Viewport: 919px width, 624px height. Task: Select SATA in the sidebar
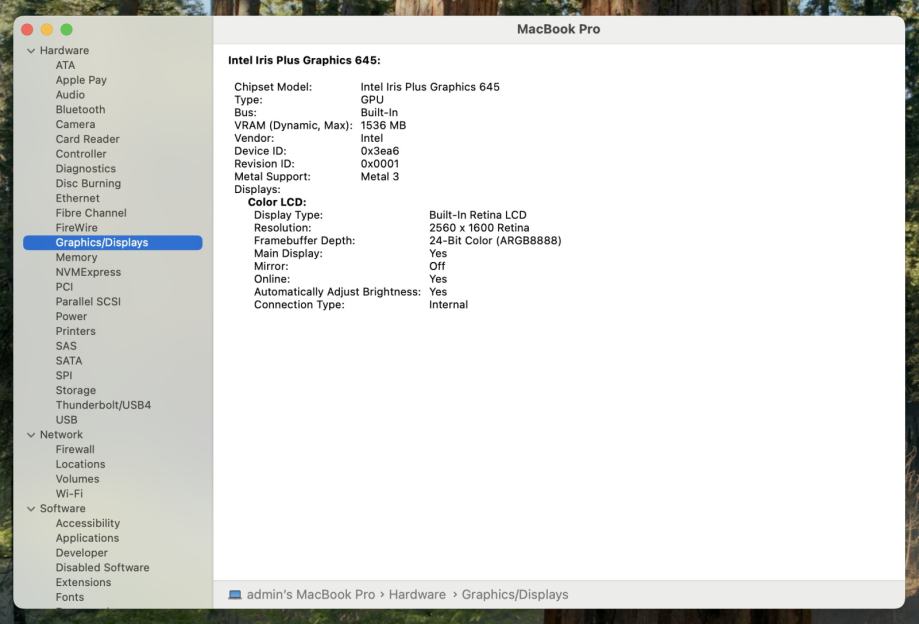click(x=69, y=361)
